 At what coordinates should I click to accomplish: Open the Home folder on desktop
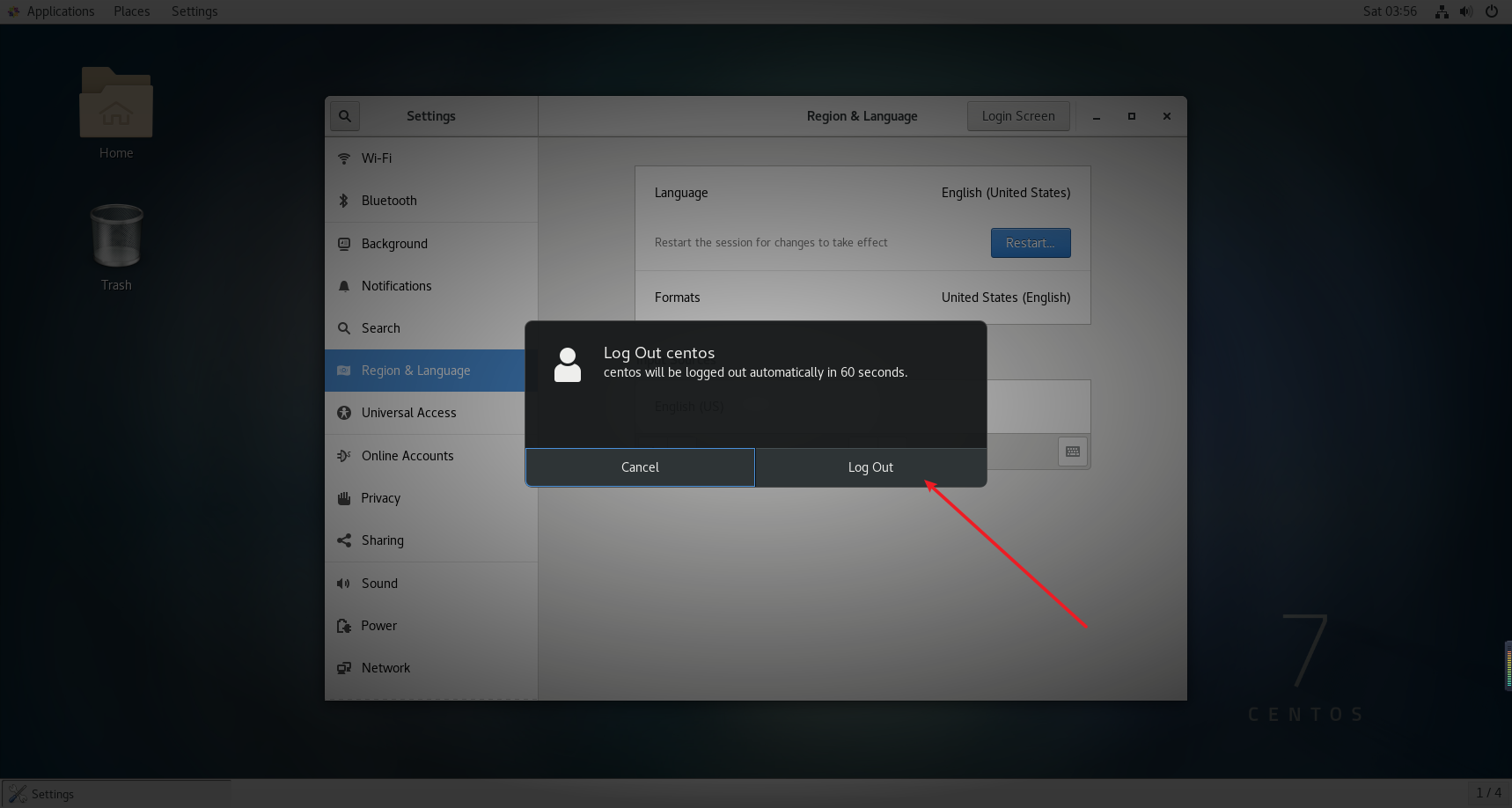(x=116, y=113)
